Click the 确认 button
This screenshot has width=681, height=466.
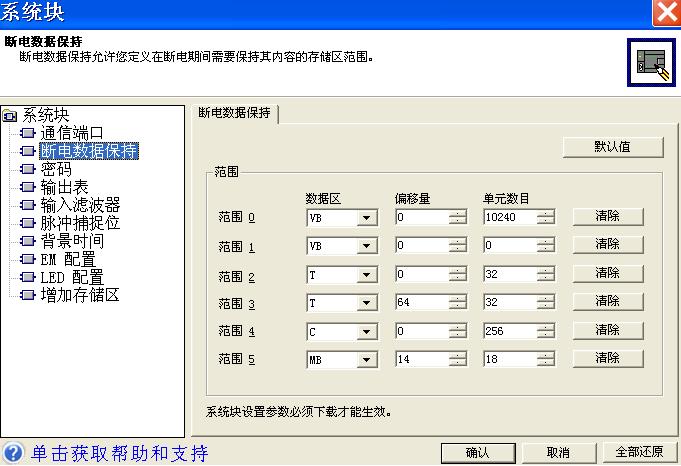[x=477, y=452]
